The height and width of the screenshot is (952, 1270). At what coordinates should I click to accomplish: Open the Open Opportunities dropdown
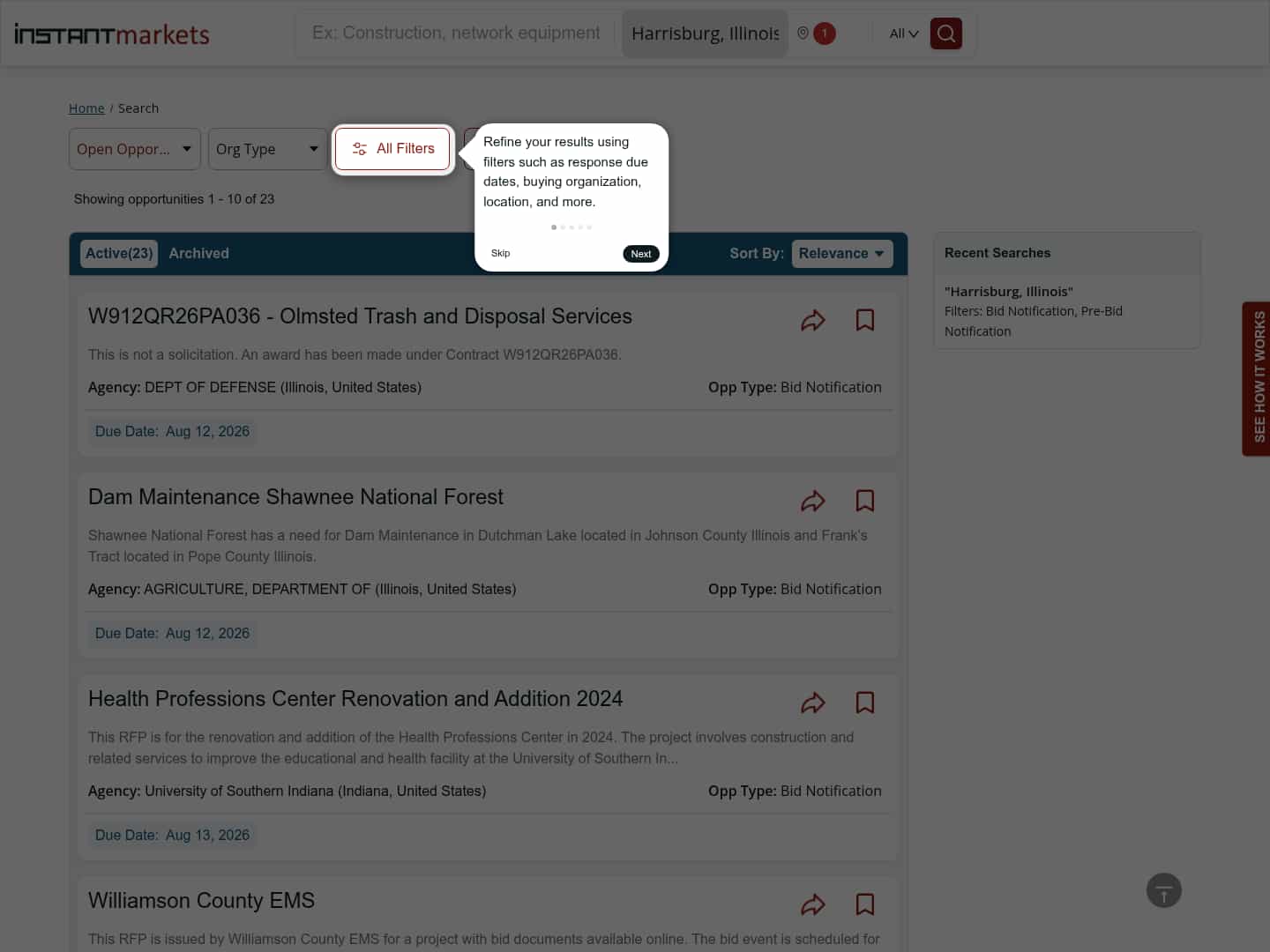point(135,149)
